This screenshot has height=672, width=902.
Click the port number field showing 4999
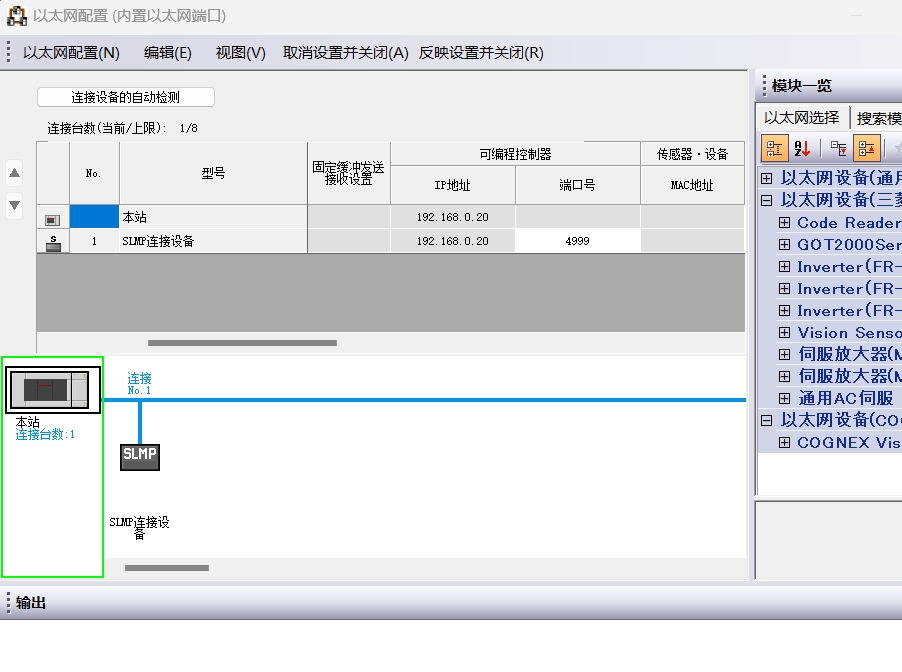577,241
